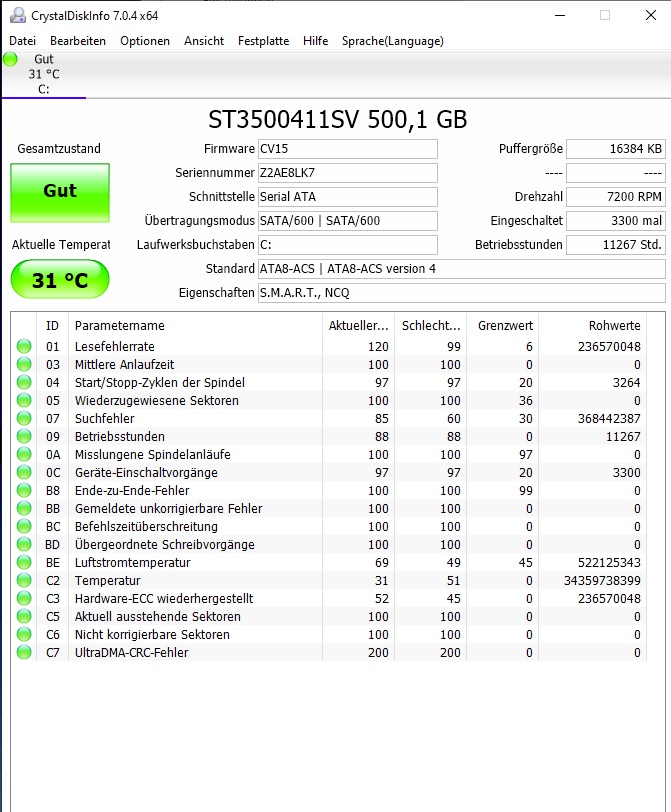Click raw value 522125343 in Luftstromtemperatur row
671x812 pixels.
pyautogui.click(x=609, y=562)
